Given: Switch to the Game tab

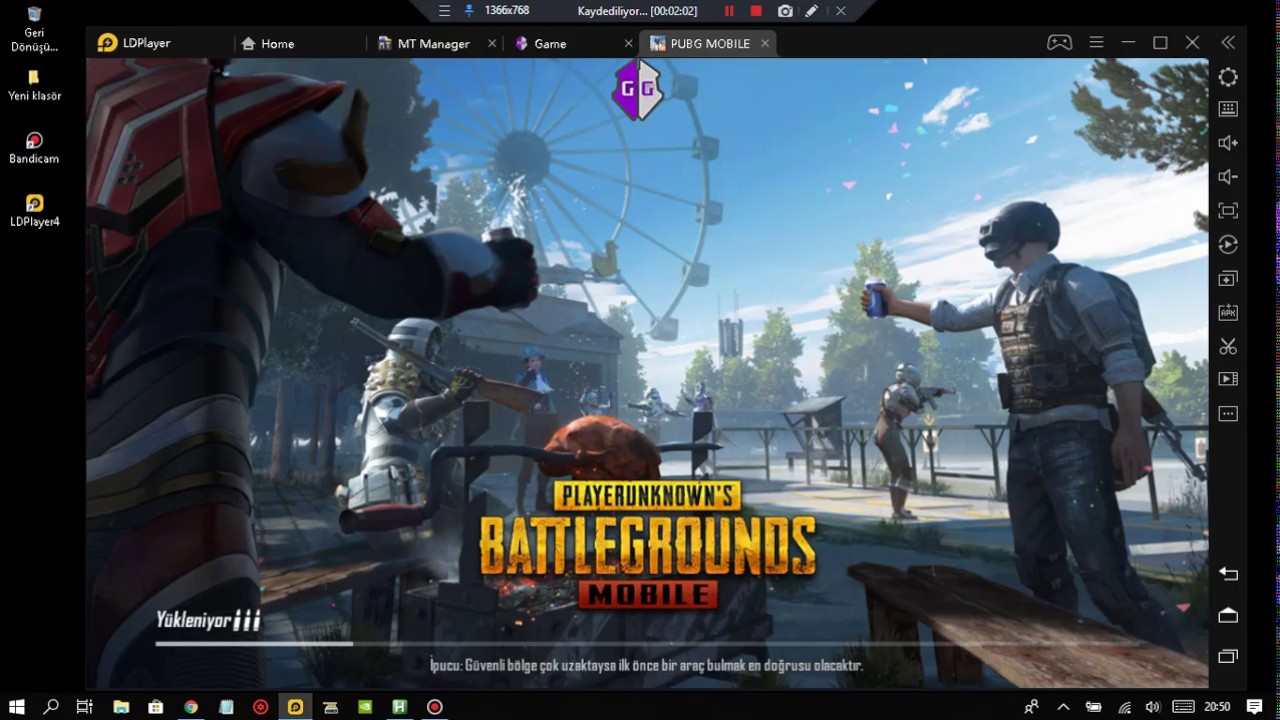Looking at the screenshot, I should coord(540,43).
